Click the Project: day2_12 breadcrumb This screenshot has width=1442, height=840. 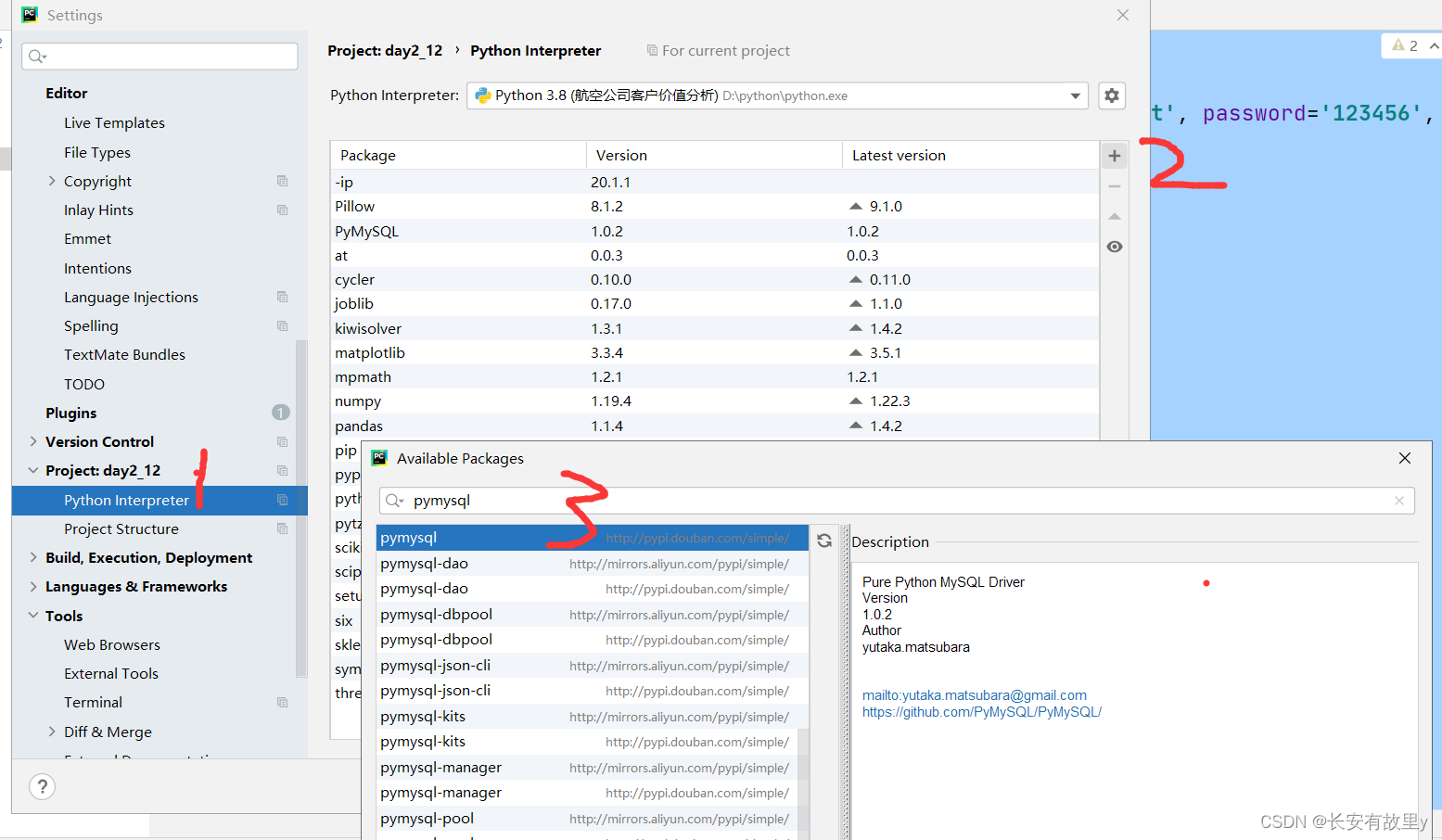[x=385, y=50]
